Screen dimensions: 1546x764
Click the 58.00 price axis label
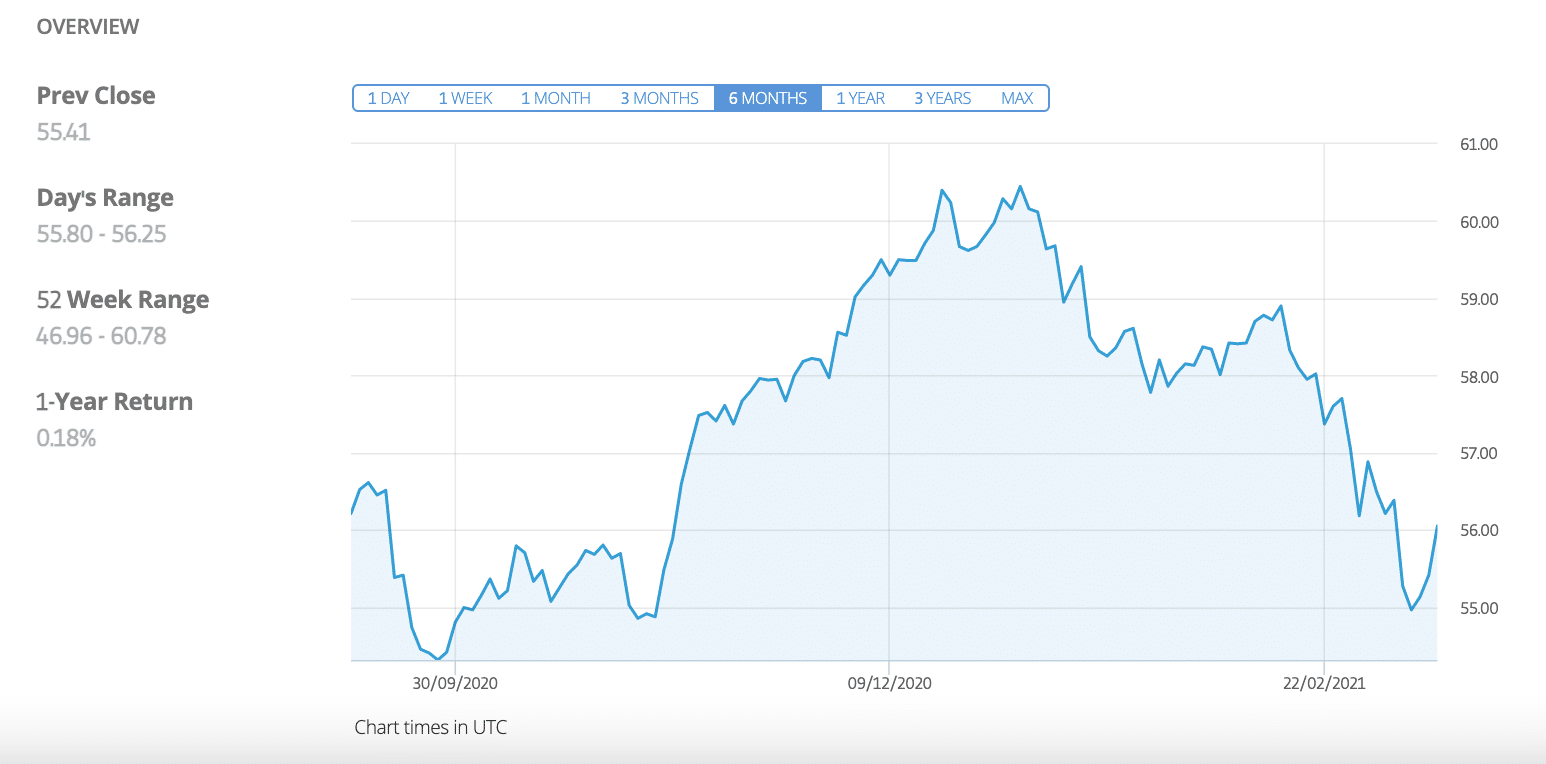[1479, 377]
